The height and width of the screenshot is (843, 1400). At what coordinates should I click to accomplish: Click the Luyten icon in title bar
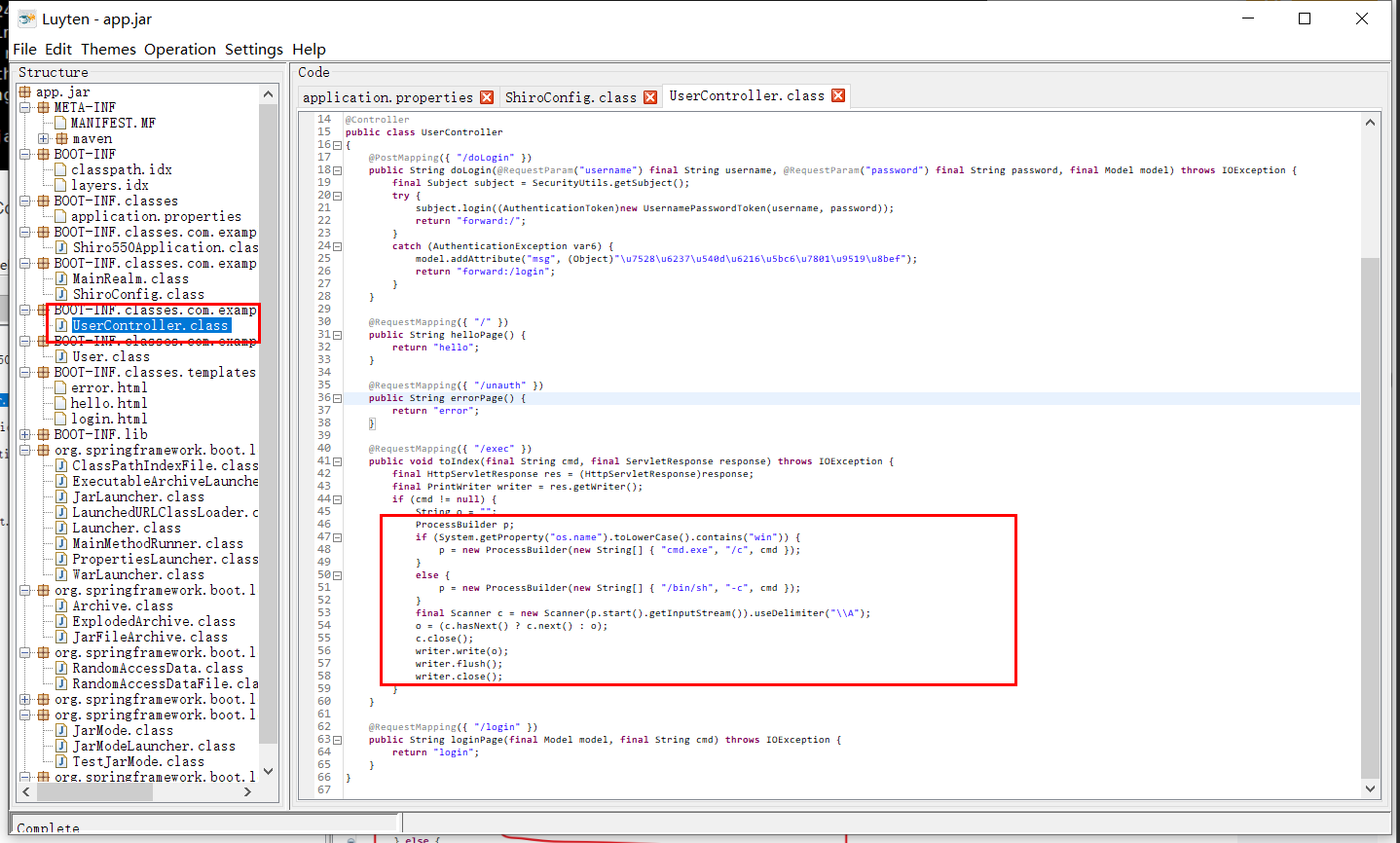tap(26, 18)
